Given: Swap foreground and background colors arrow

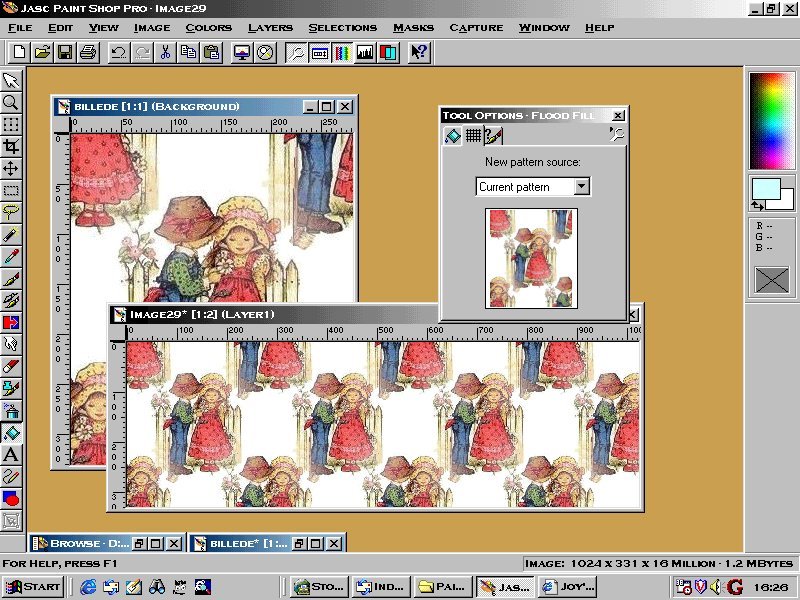Looking at the screenshot, I should point(757,206).
